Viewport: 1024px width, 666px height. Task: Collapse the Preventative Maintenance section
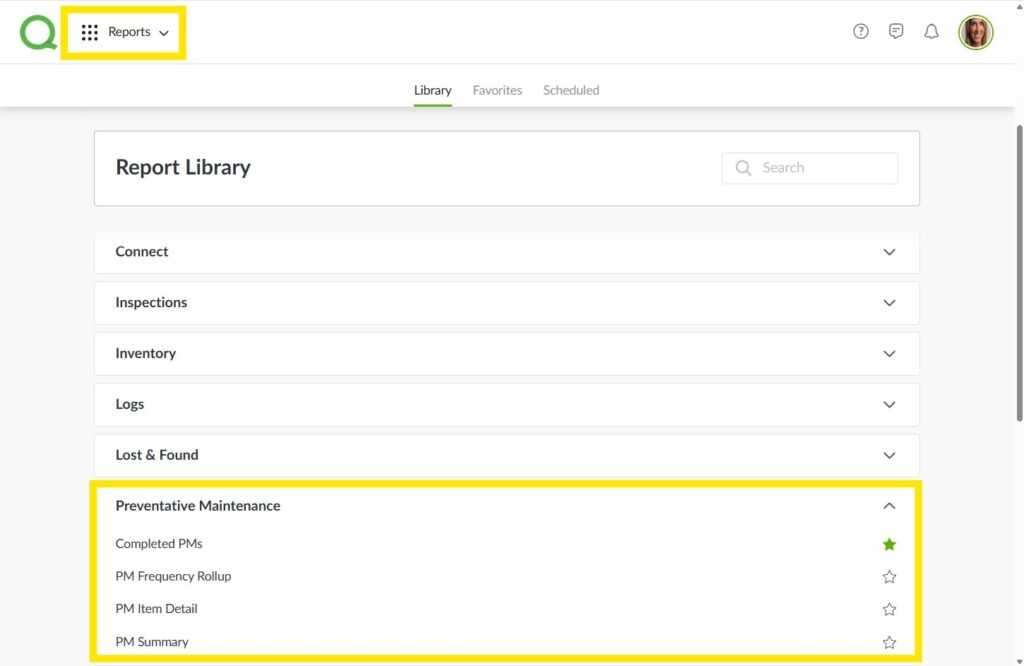(889, 506)
